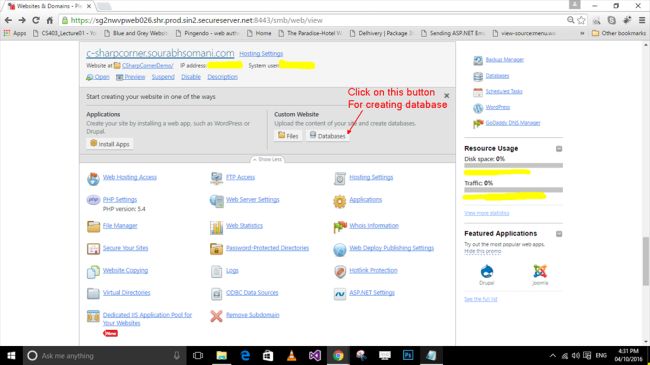The width and height of the screenshot is (650, 365).
Task: Show hidden system tray icons
Action: [553, 355]
